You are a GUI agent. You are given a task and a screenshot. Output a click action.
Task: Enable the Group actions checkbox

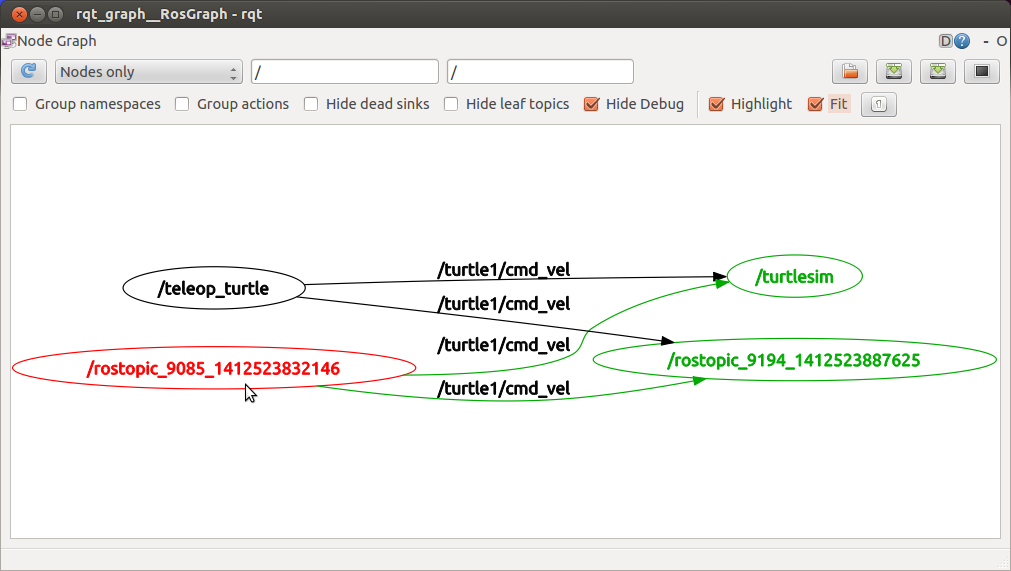[182, 104]
